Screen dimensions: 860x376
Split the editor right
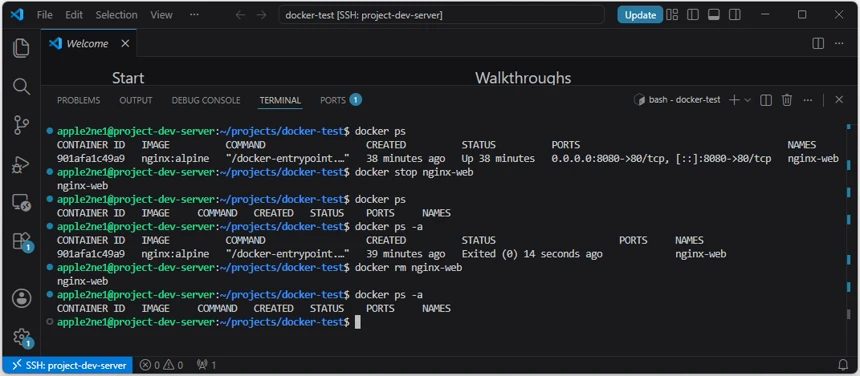tap(818, 43)
